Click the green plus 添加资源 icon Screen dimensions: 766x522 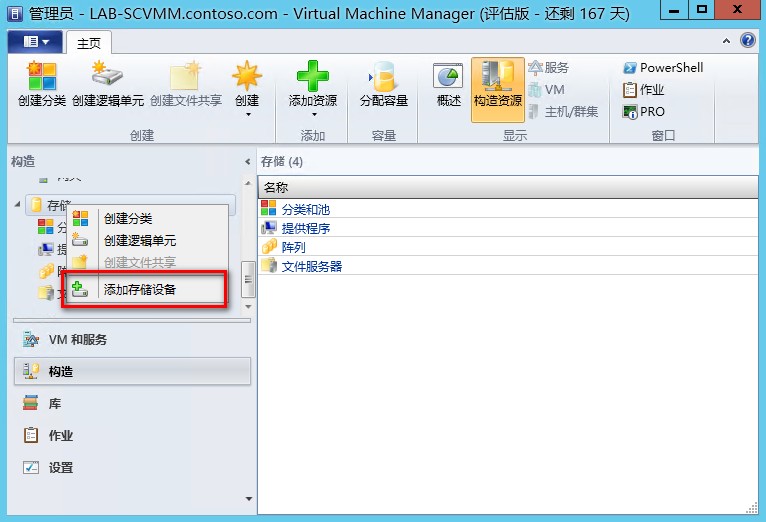(313, 76)
